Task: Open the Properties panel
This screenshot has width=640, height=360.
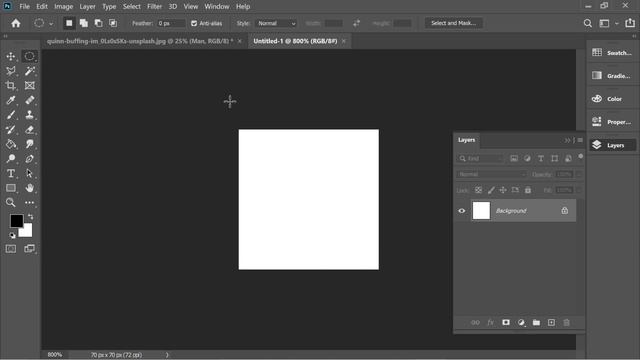Action: coord(612,122)
